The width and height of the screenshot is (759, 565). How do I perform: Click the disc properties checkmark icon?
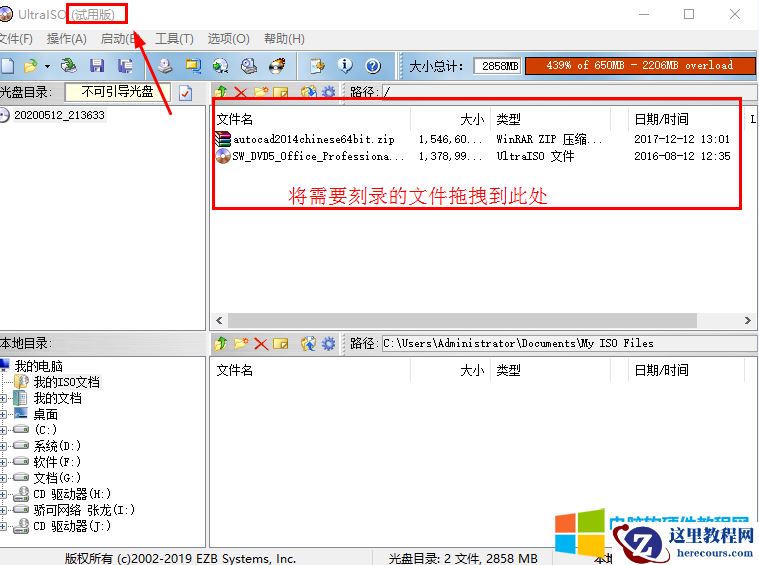coord(185,92)
